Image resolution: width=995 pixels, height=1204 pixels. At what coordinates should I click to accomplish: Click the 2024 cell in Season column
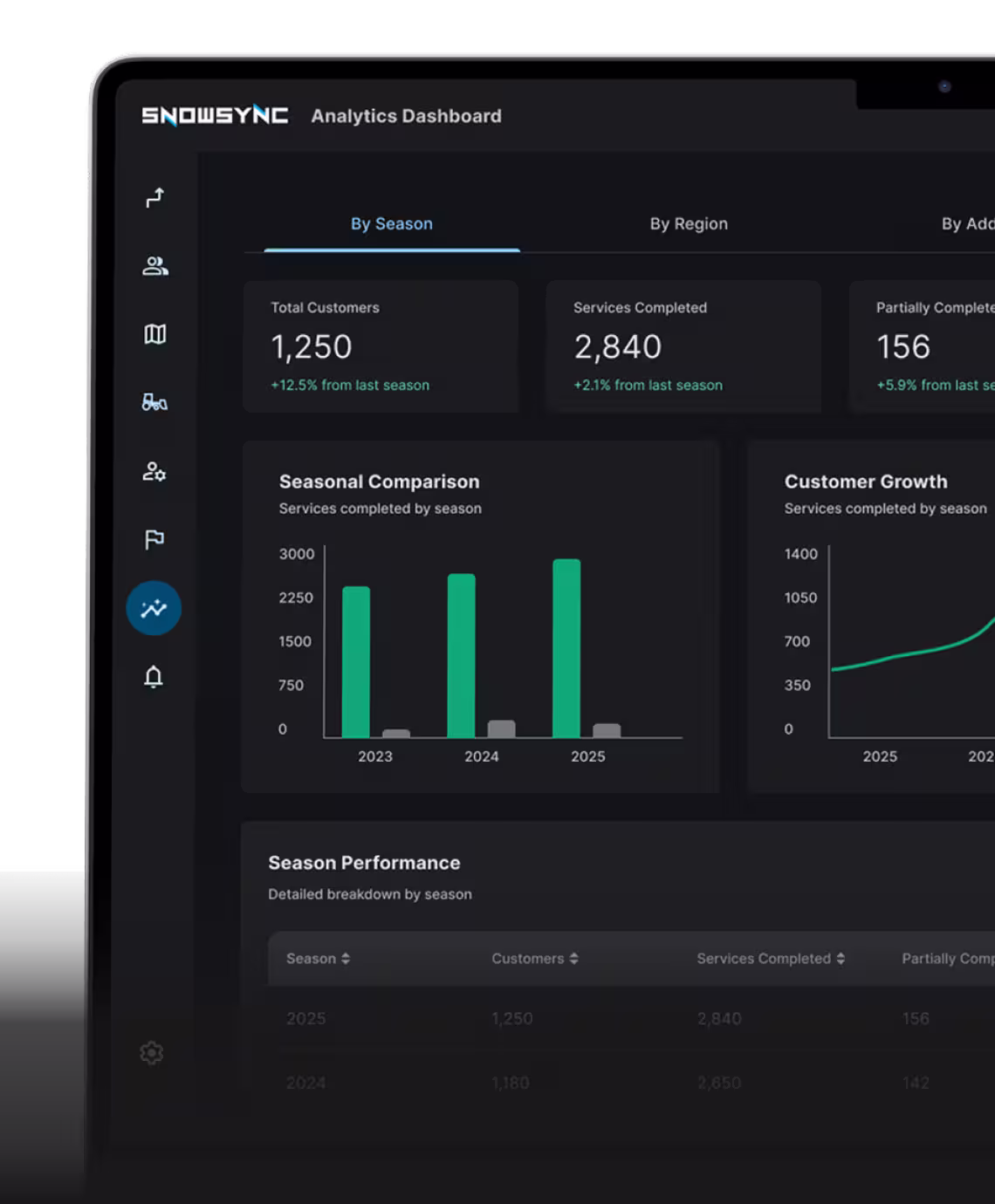(x=305, y=1083)
